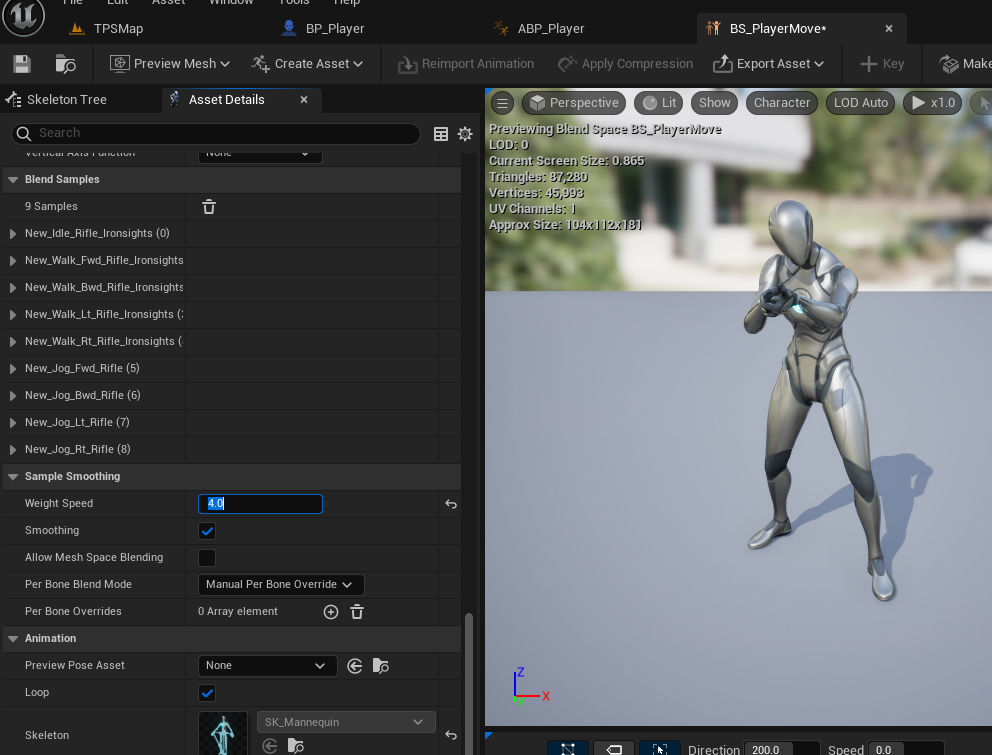Click Reimport Animation button
Viewport: 992px width, 755px height.
[x=466, y=64]
